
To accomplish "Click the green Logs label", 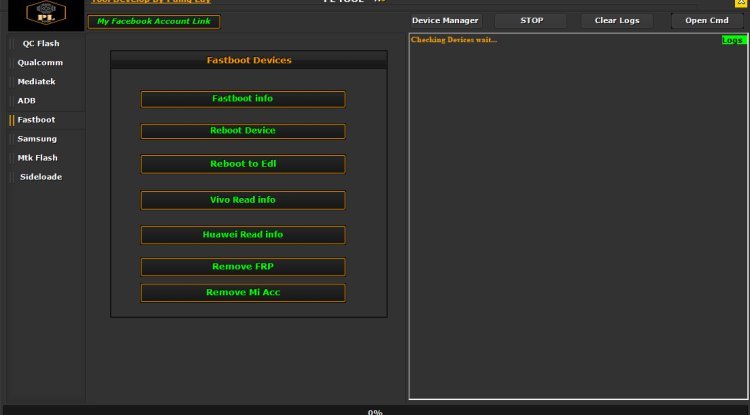I will pos(734,40).
